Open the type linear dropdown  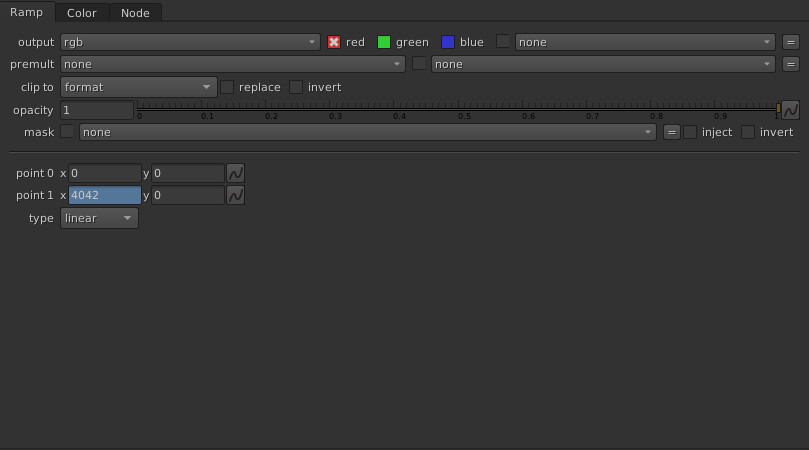coord(99,218)
